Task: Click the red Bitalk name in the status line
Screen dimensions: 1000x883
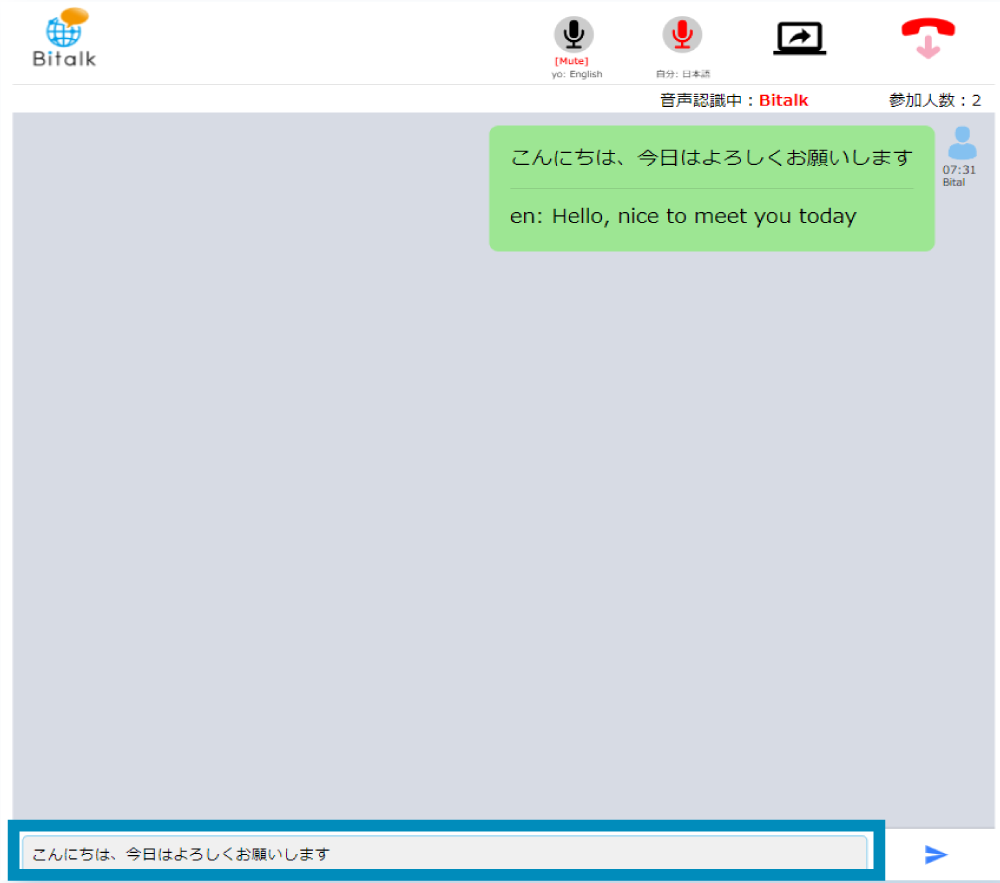Action: 783,100
